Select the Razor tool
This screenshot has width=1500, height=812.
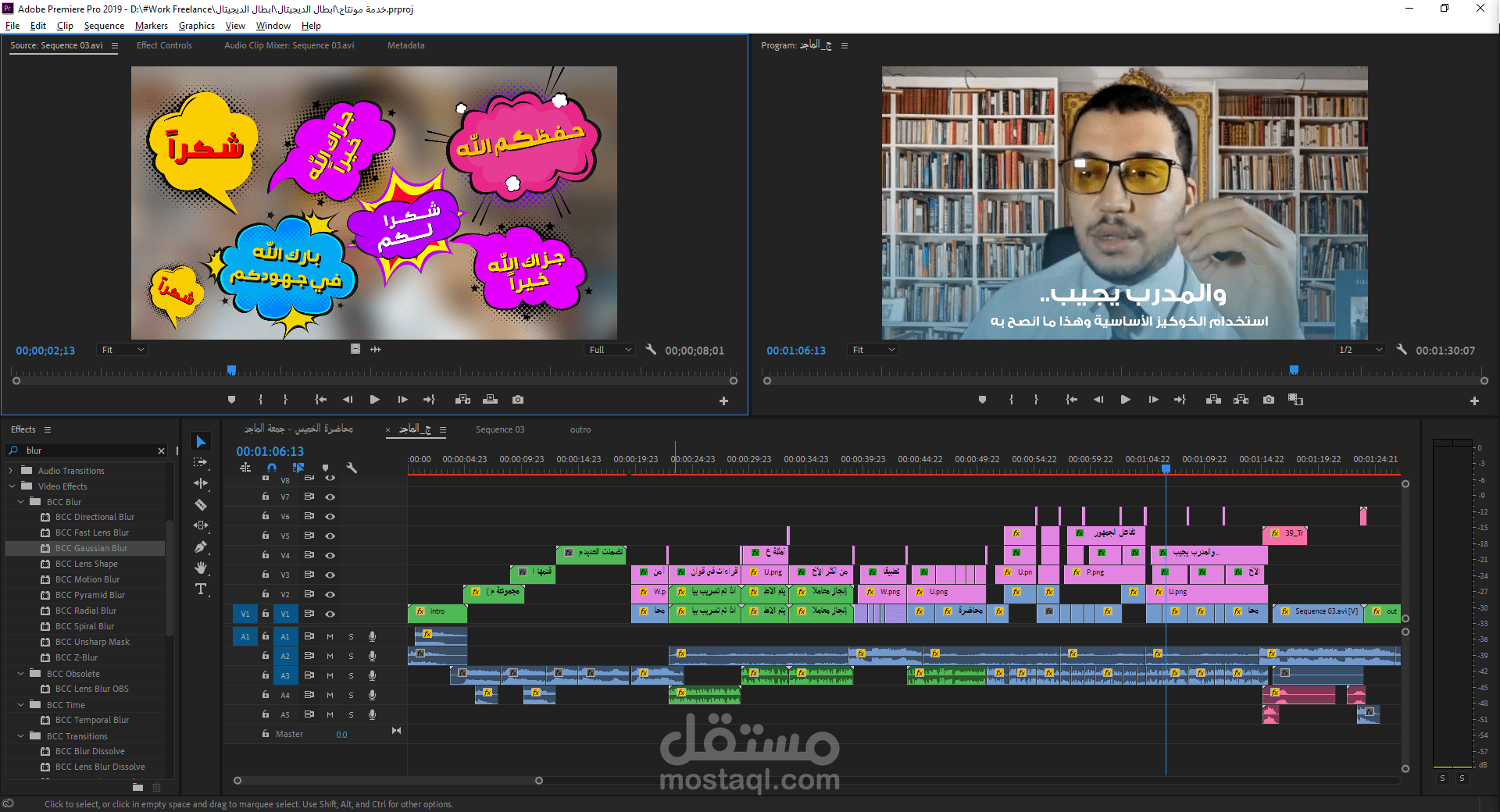click(201, 504)
